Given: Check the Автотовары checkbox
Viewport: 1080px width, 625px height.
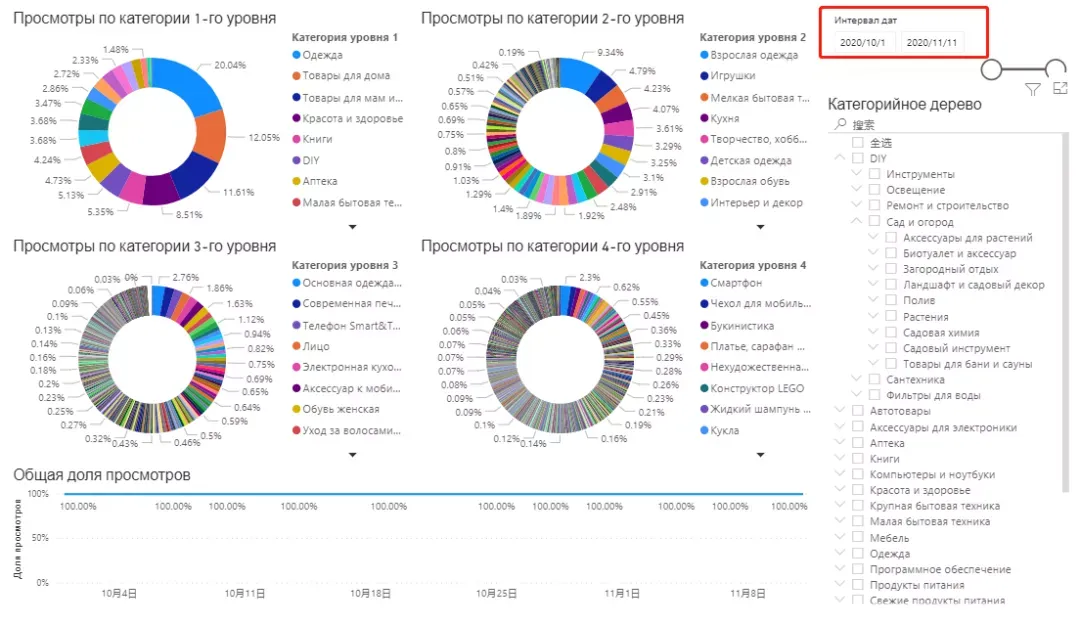Looking at the screenshot, I should [858, 411].
